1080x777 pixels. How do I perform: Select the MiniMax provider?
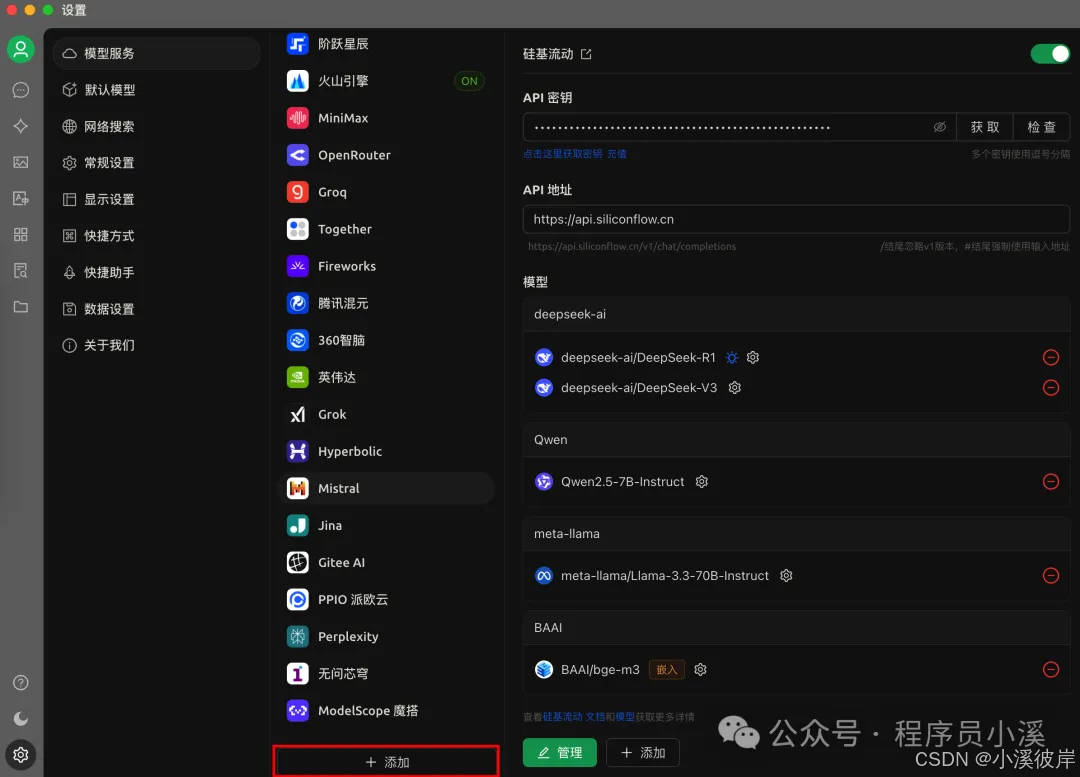click(x=386, y=118)
